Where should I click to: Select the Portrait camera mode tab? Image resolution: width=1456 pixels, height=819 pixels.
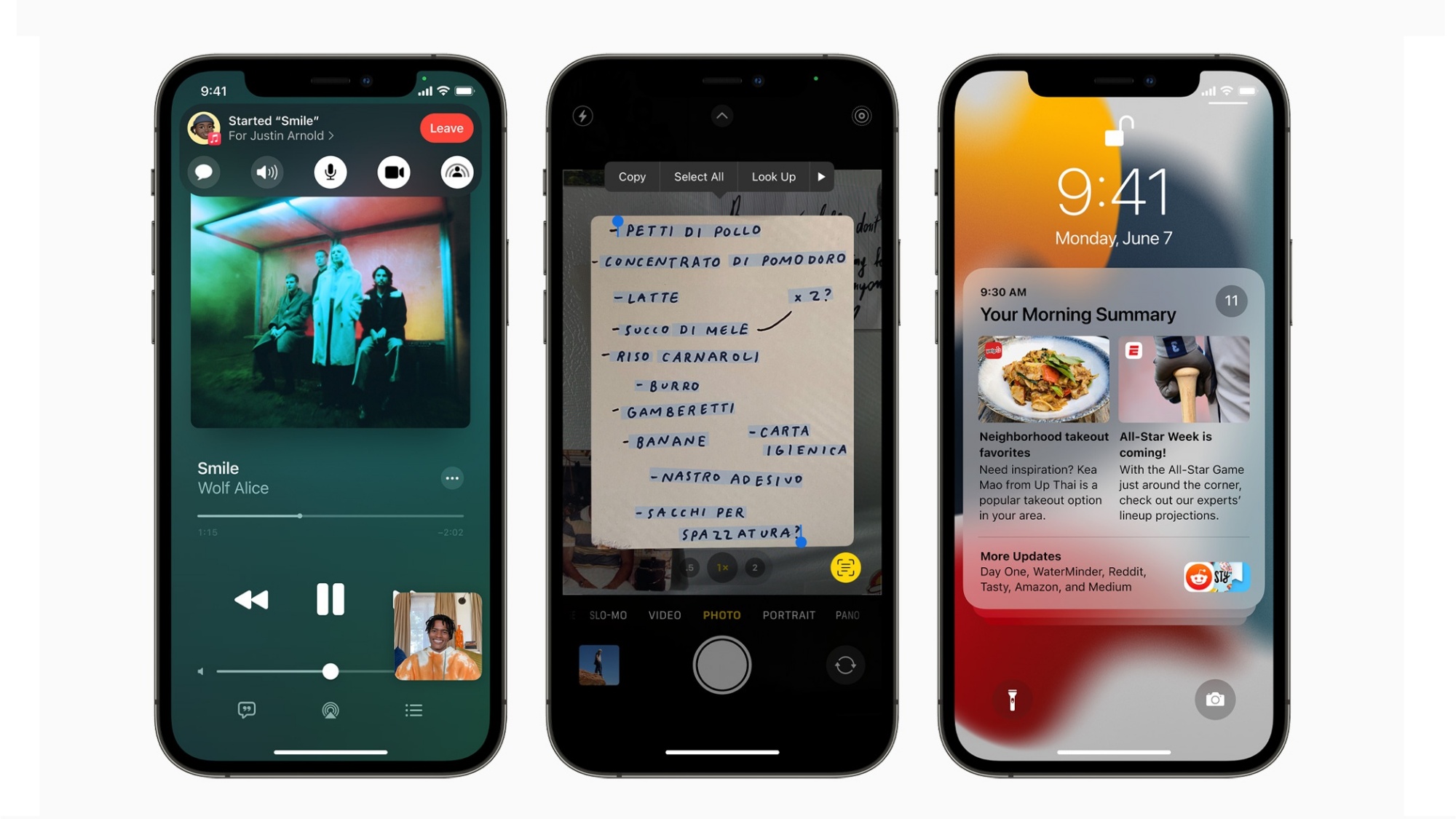(789, 615)
